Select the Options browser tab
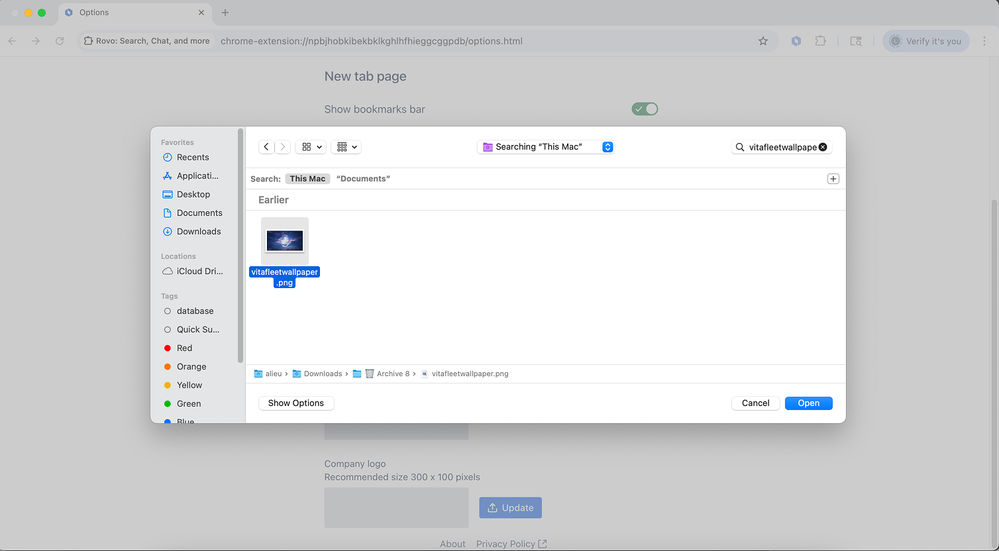999x551 pixels. click(x=135, y=13)
